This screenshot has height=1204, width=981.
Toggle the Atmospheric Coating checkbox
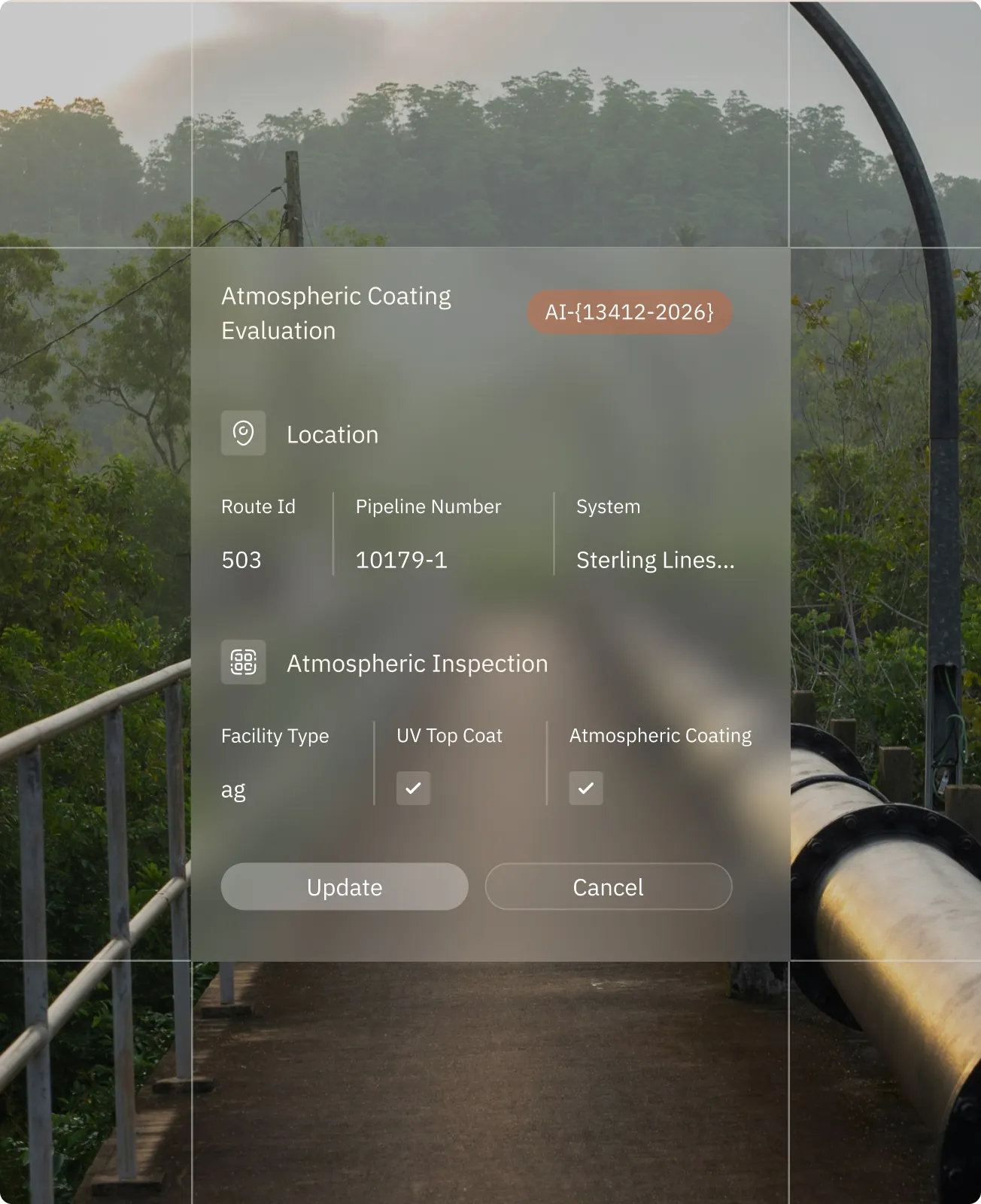[x=586, y=788]
